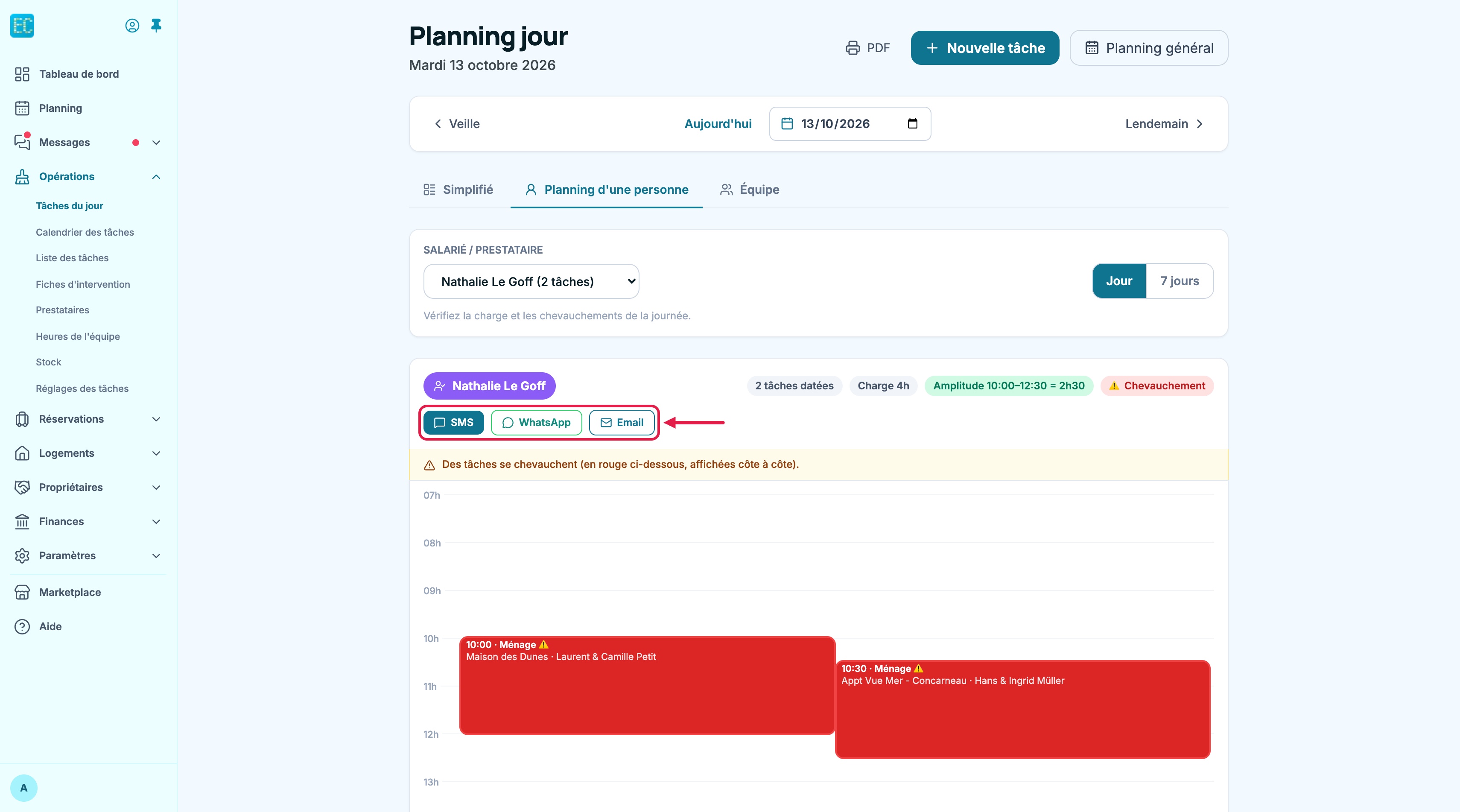The height and width of the screenshot is (812, 1460).
Task: Send planning by SMS
Action: (x=453, y=422)
